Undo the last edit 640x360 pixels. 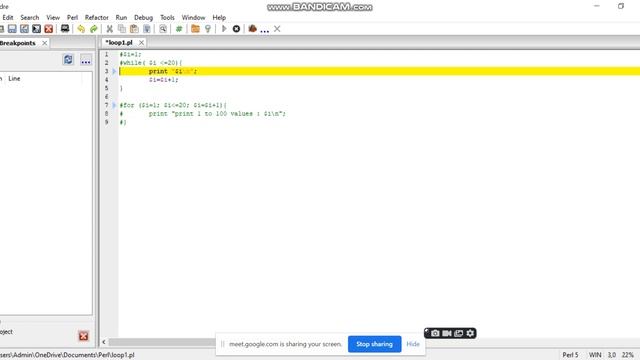(81, 29)
